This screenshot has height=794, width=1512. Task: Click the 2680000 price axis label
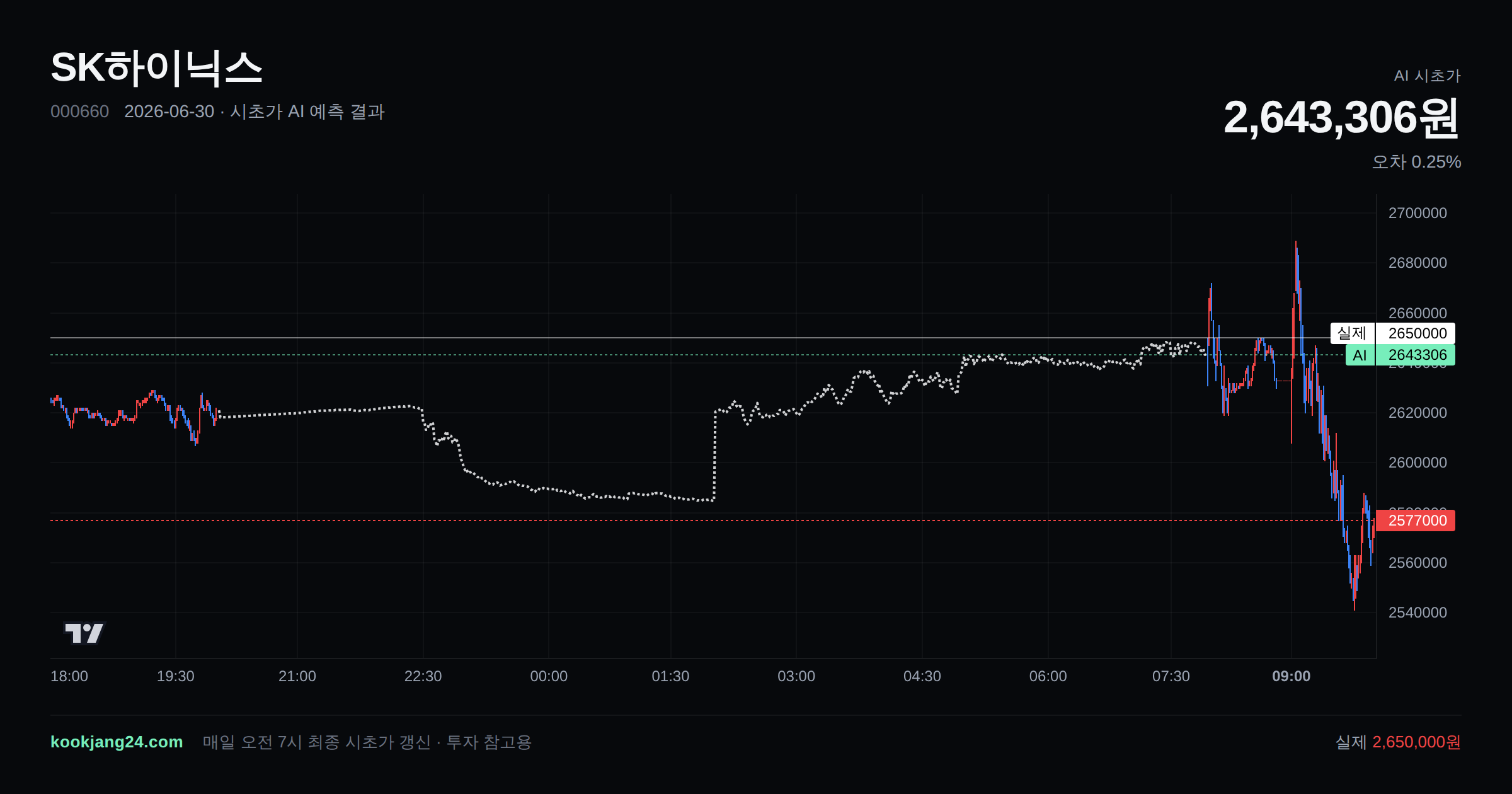coord(1417,263)
